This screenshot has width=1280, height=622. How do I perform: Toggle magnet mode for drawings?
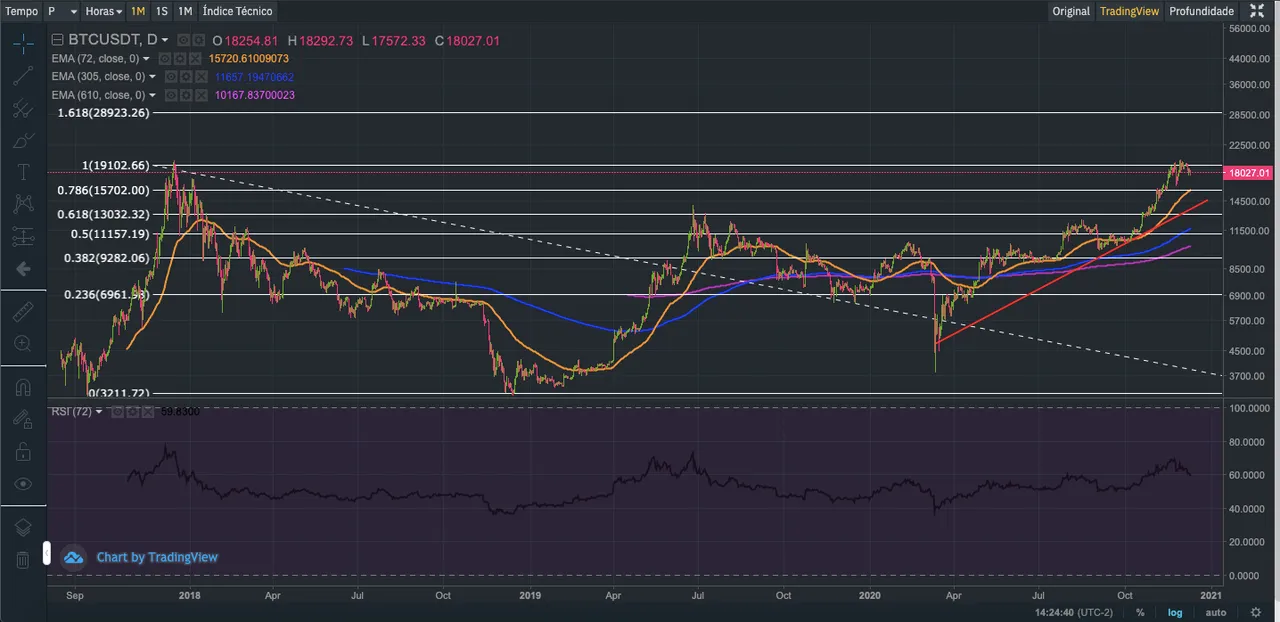pos(22,387)
